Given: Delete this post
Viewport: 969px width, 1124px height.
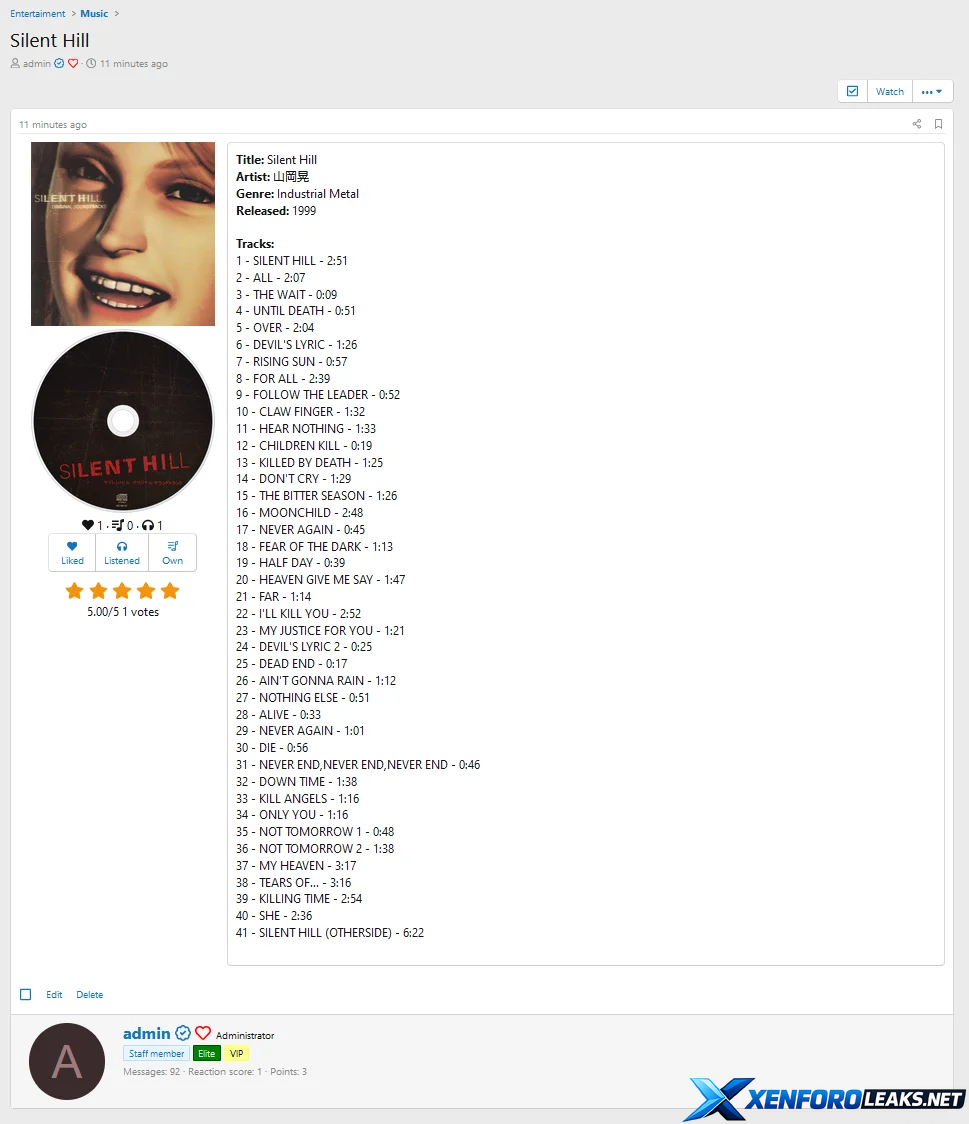Looking at the screenshot, I should [90, 994].
